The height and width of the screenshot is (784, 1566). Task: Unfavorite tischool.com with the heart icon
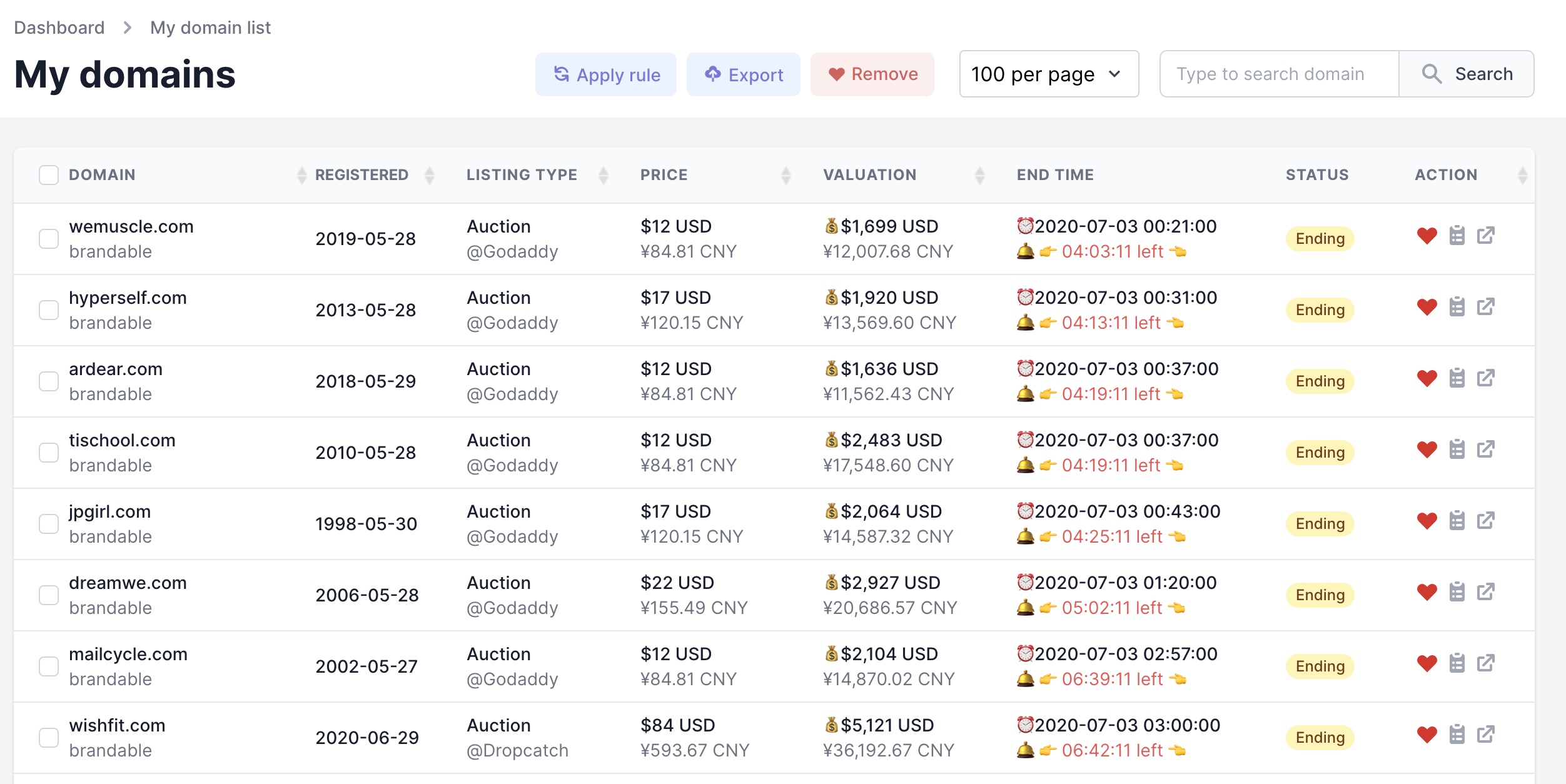1427,450
